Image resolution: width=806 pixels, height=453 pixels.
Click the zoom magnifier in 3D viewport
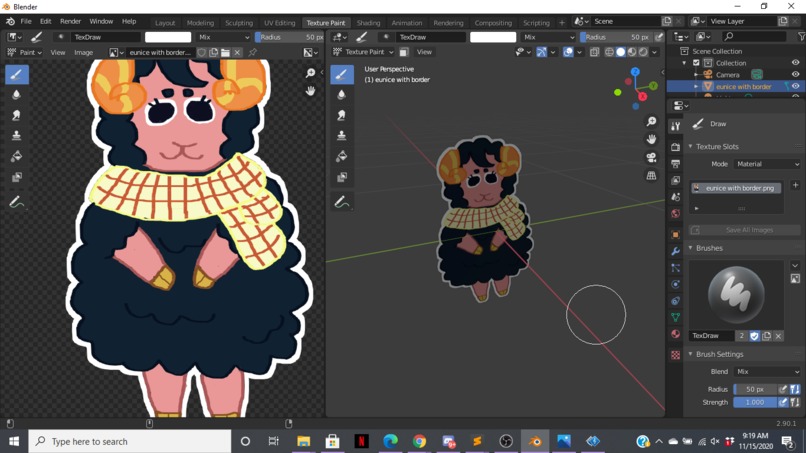coord(651,121)
